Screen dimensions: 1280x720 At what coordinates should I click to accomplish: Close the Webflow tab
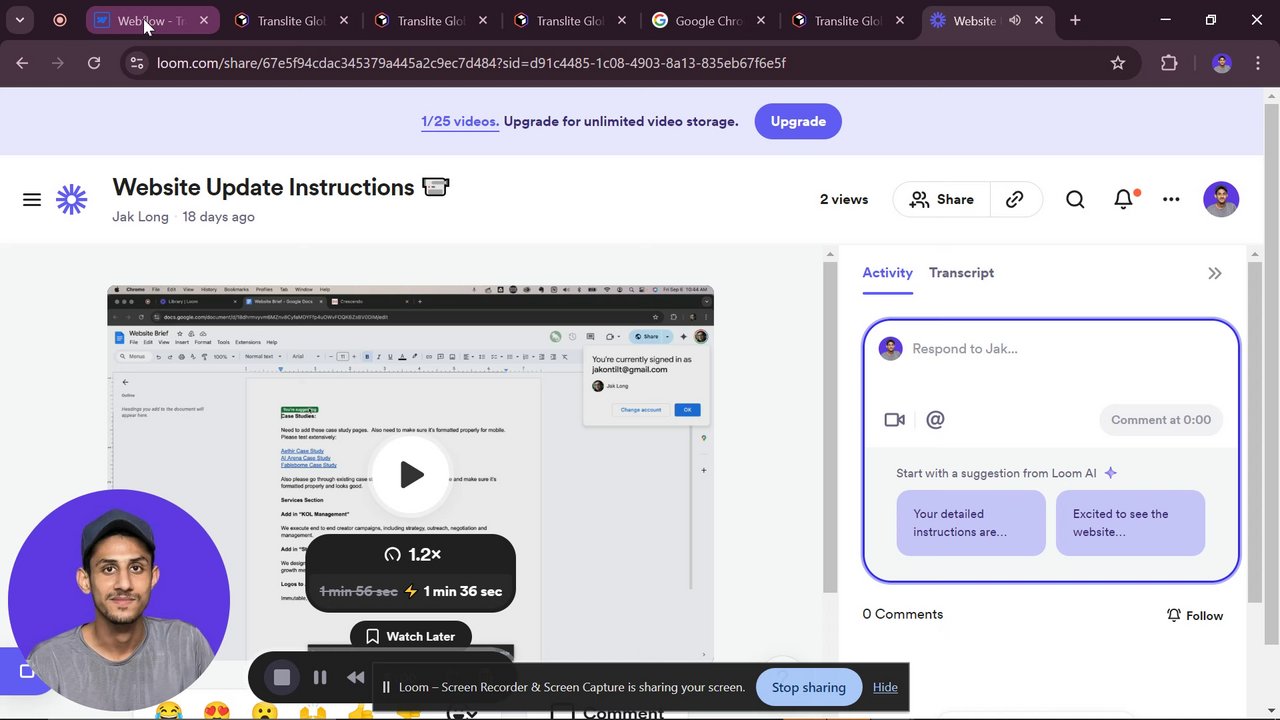point(204,20)
